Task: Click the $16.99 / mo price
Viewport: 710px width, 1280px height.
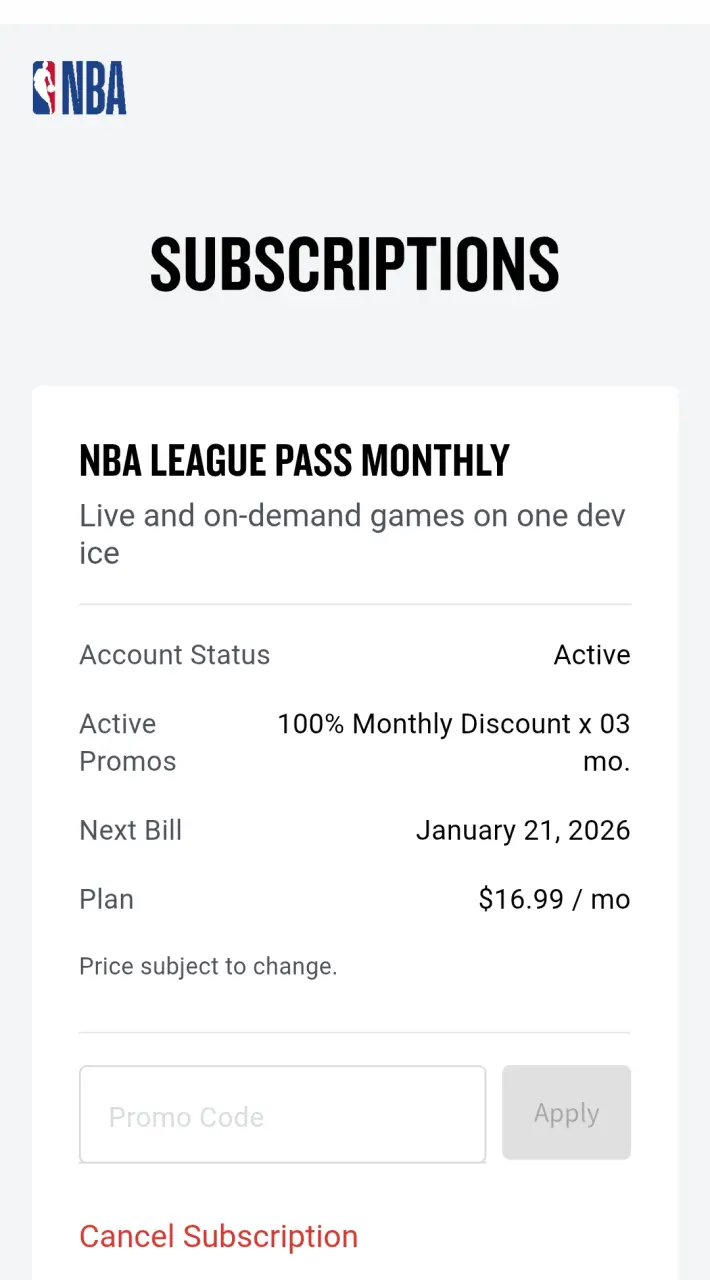Action: tap(555, 899)
